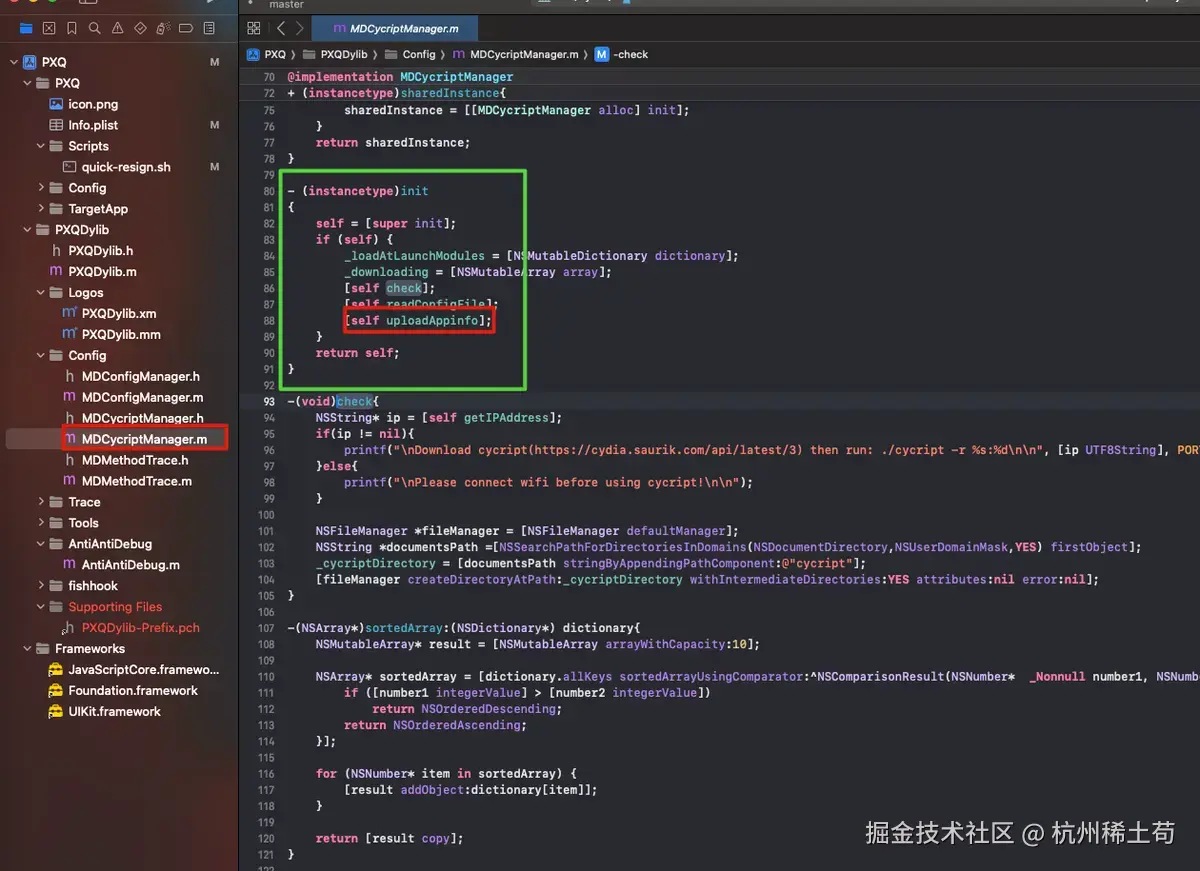Image resolution: width=1200 pixels, height=871 pixels.
Task: Collapse the Logos folder
Action: pyautogui.click(x=41, y=293)
